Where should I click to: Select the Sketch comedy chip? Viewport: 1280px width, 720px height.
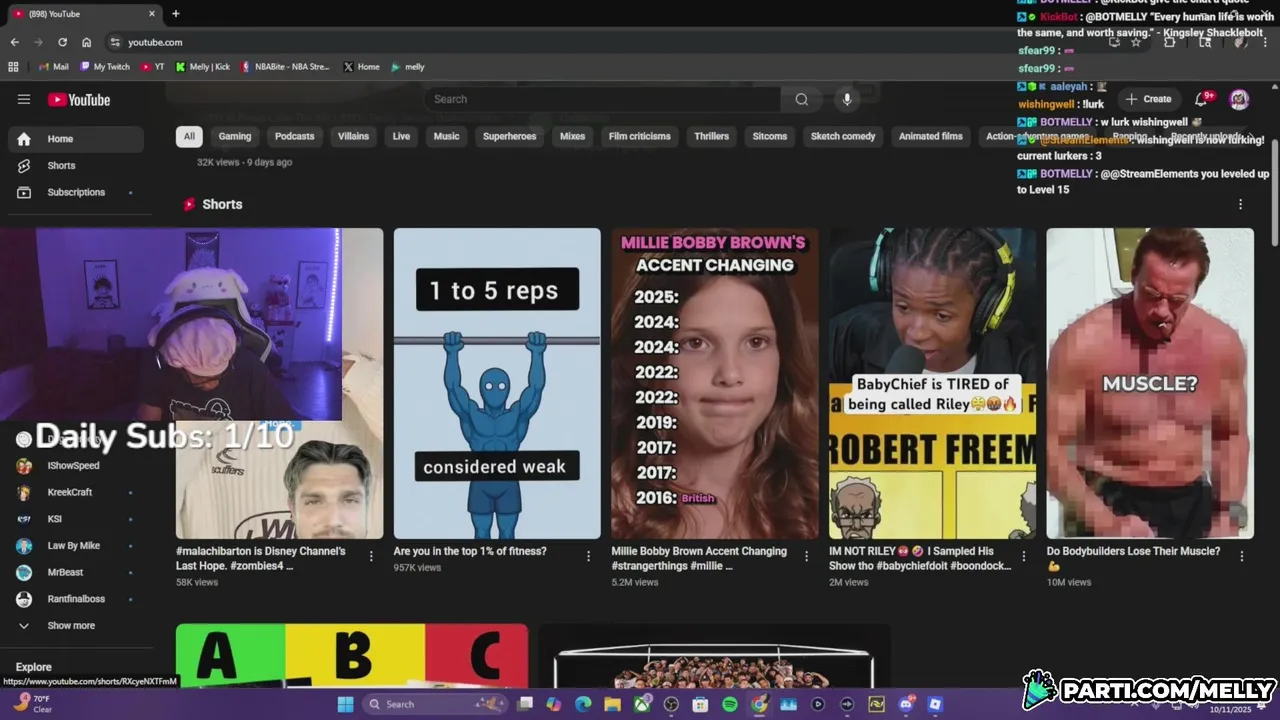click(842, 136)
